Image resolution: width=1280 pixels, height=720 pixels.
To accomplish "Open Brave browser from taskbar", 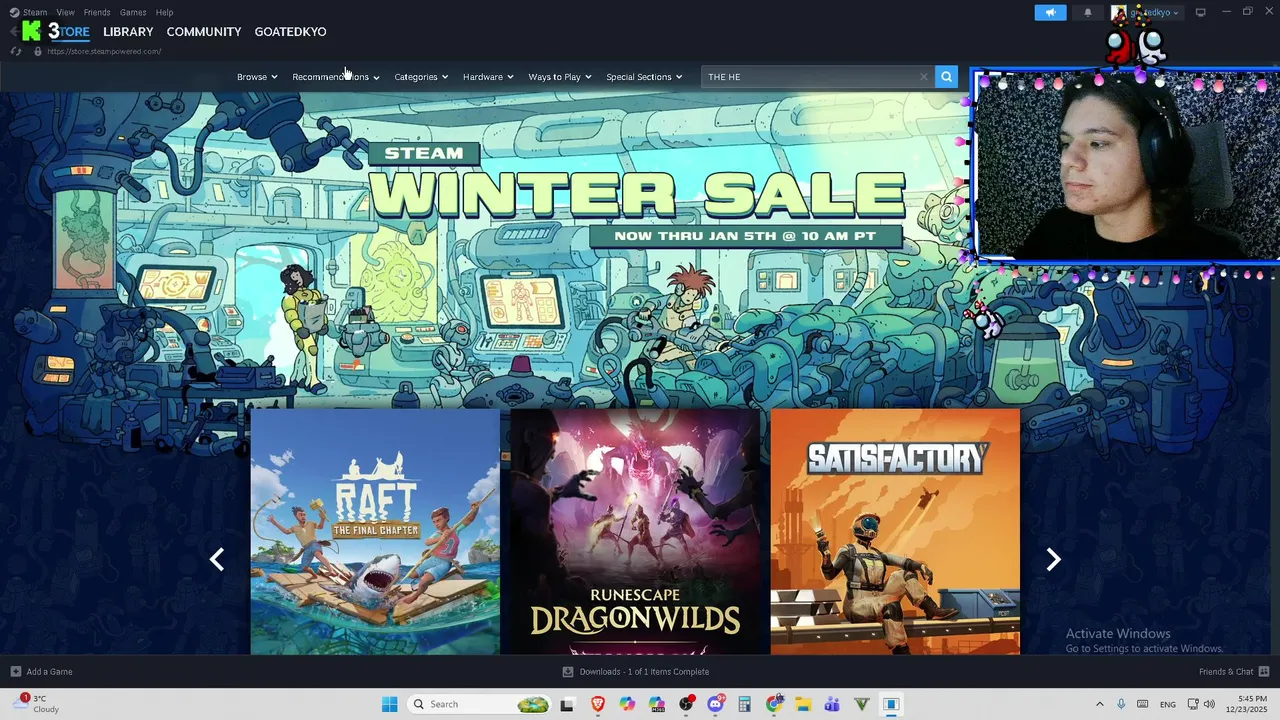I will click(x=598, y=704).
